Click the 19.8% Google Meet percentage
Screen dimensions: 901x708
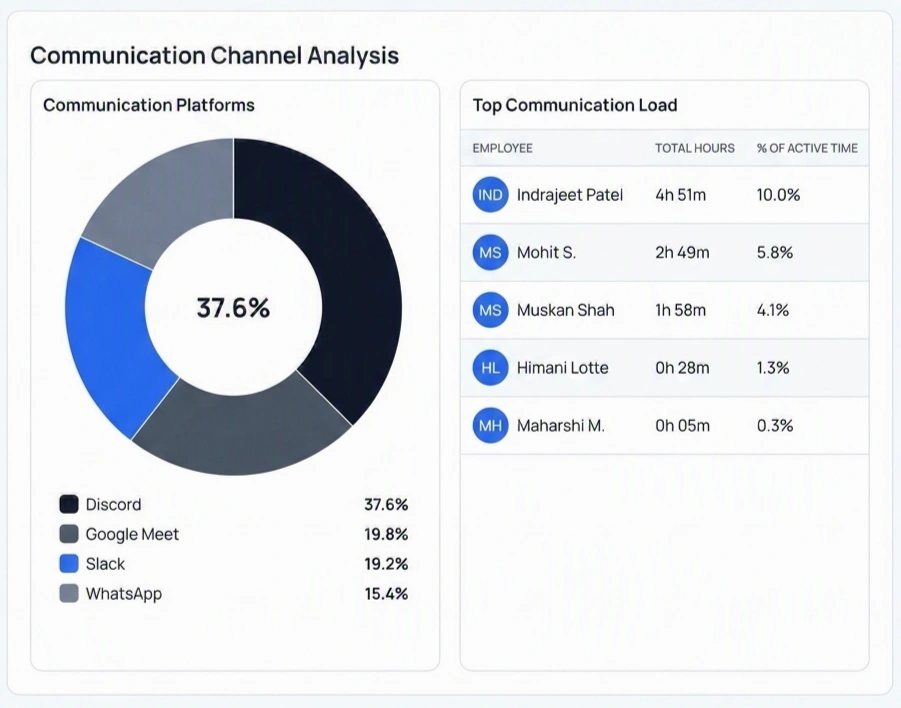pos(386,534)
